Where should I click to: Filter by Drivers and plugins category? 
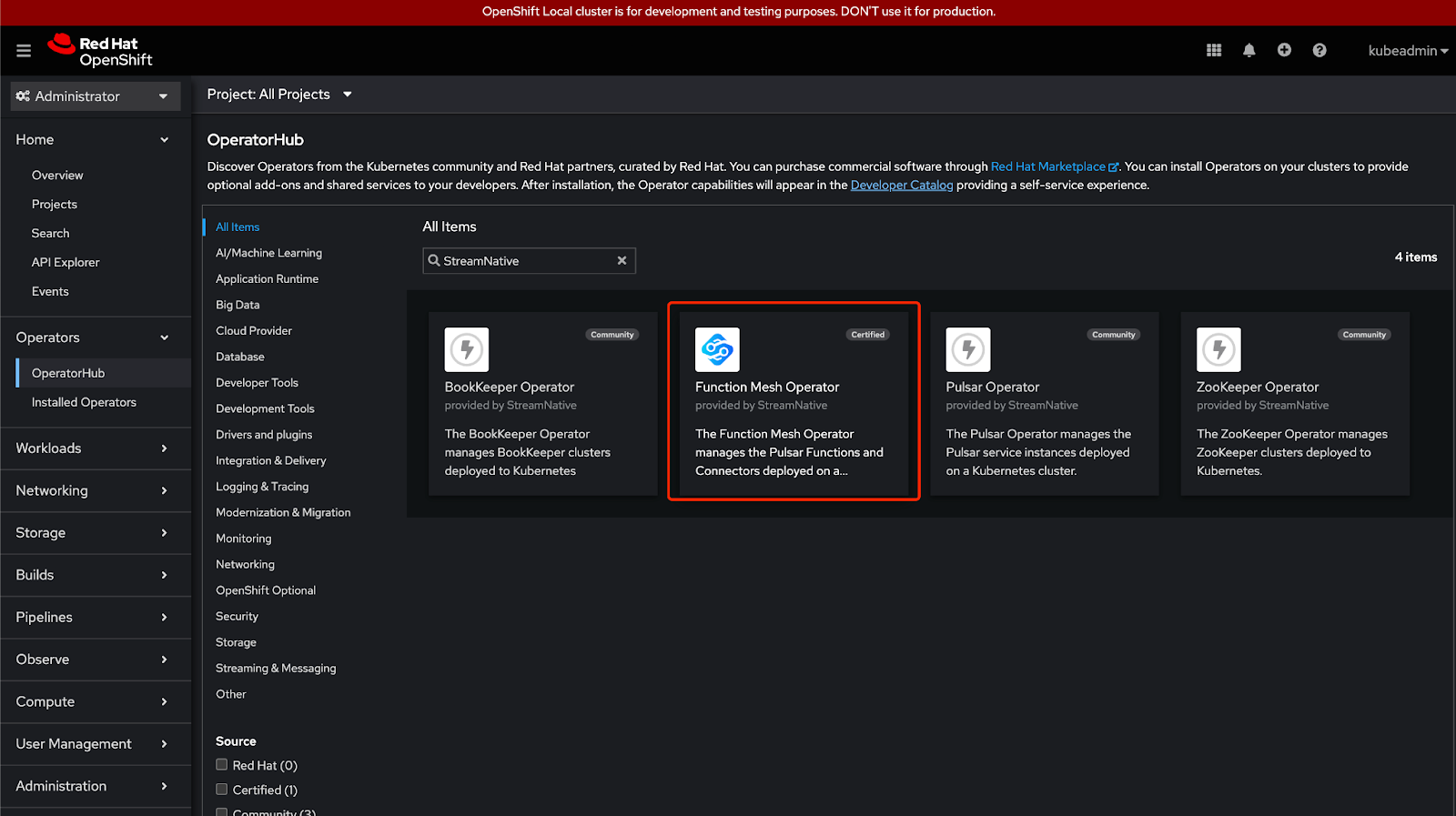[x=264, y=435]
